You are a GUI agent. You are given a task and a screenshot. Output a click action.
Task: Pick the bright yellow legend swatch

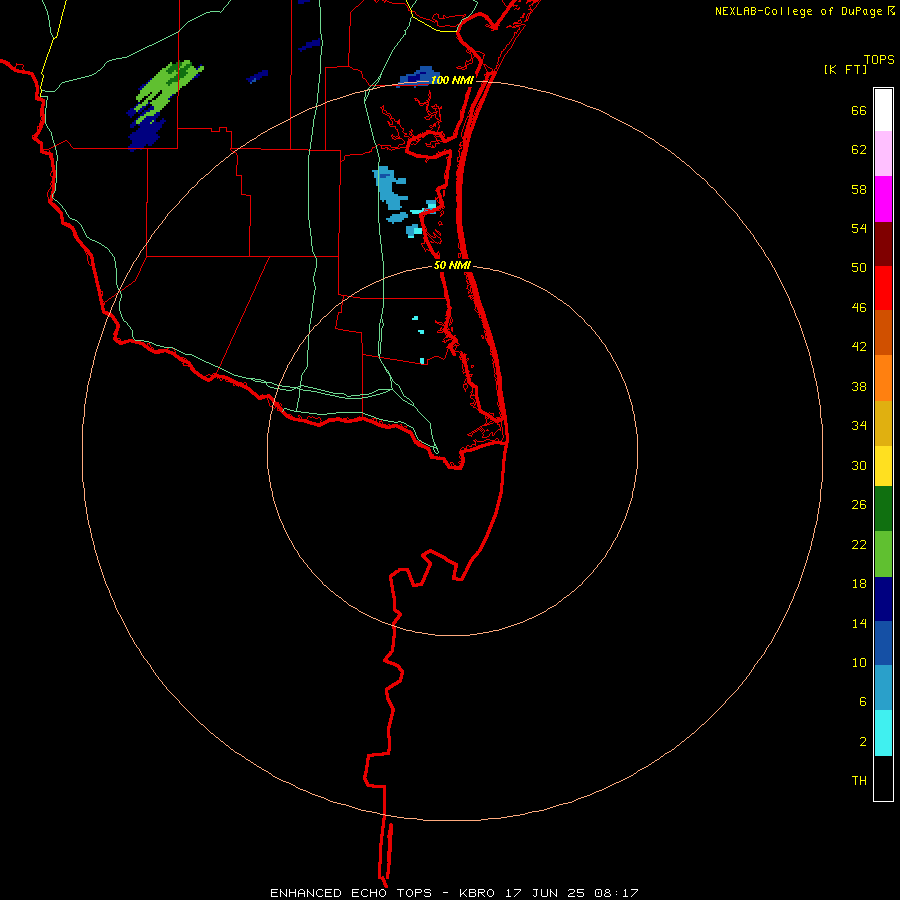[x=883, y=465]
